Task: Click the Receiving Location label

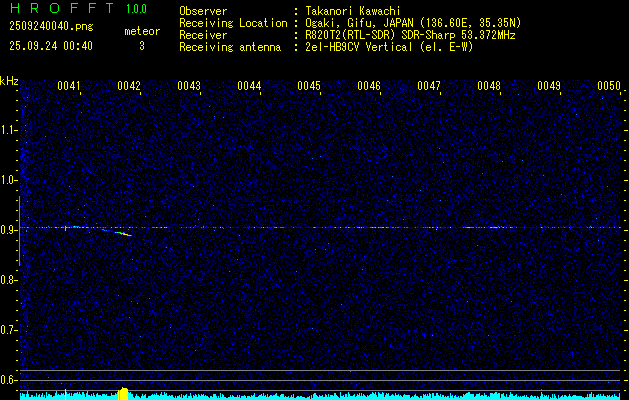Action: click(x=233, y=23)
